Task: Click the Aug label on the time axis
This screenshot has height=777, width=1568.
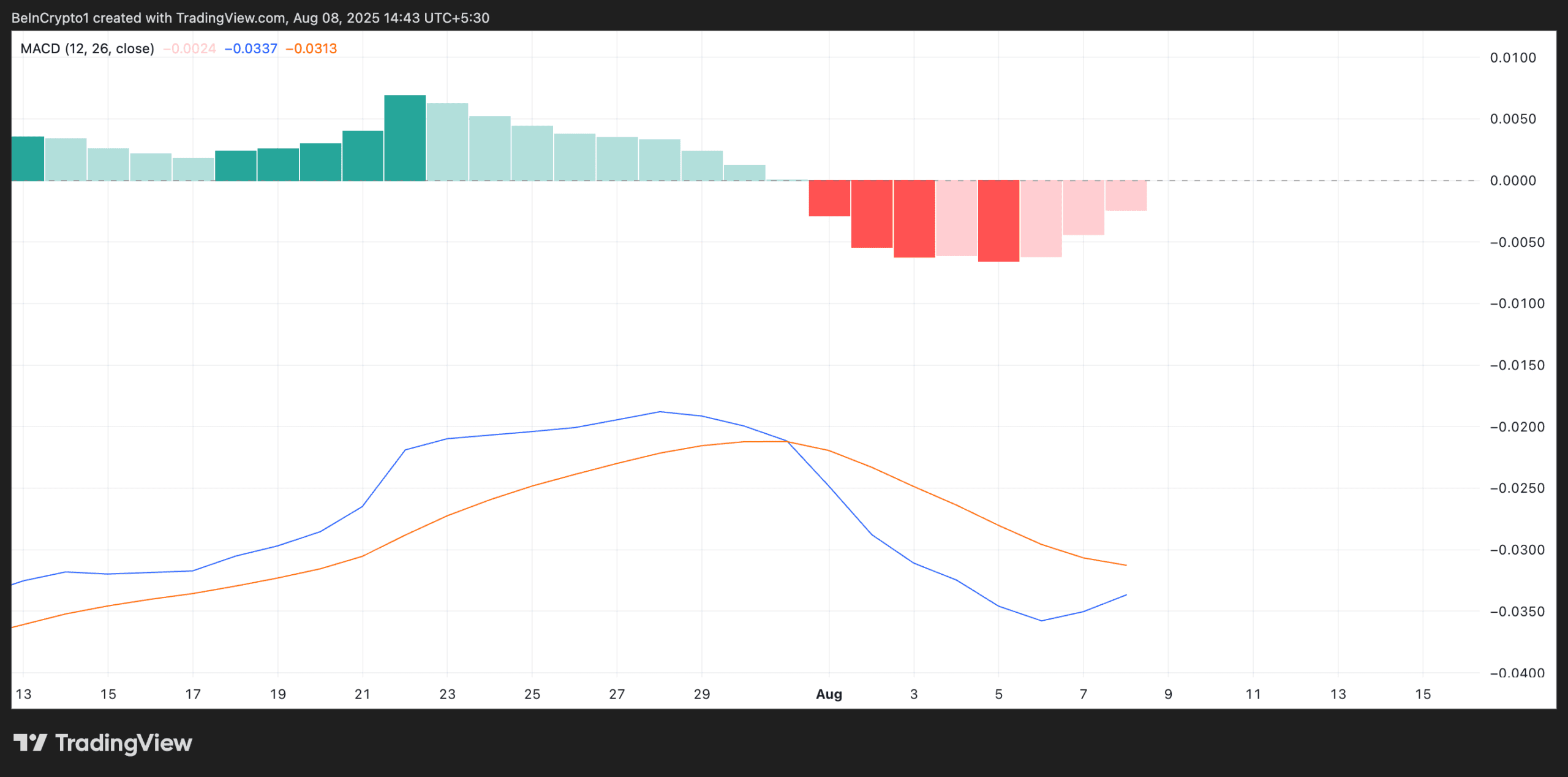Action: 829,694
